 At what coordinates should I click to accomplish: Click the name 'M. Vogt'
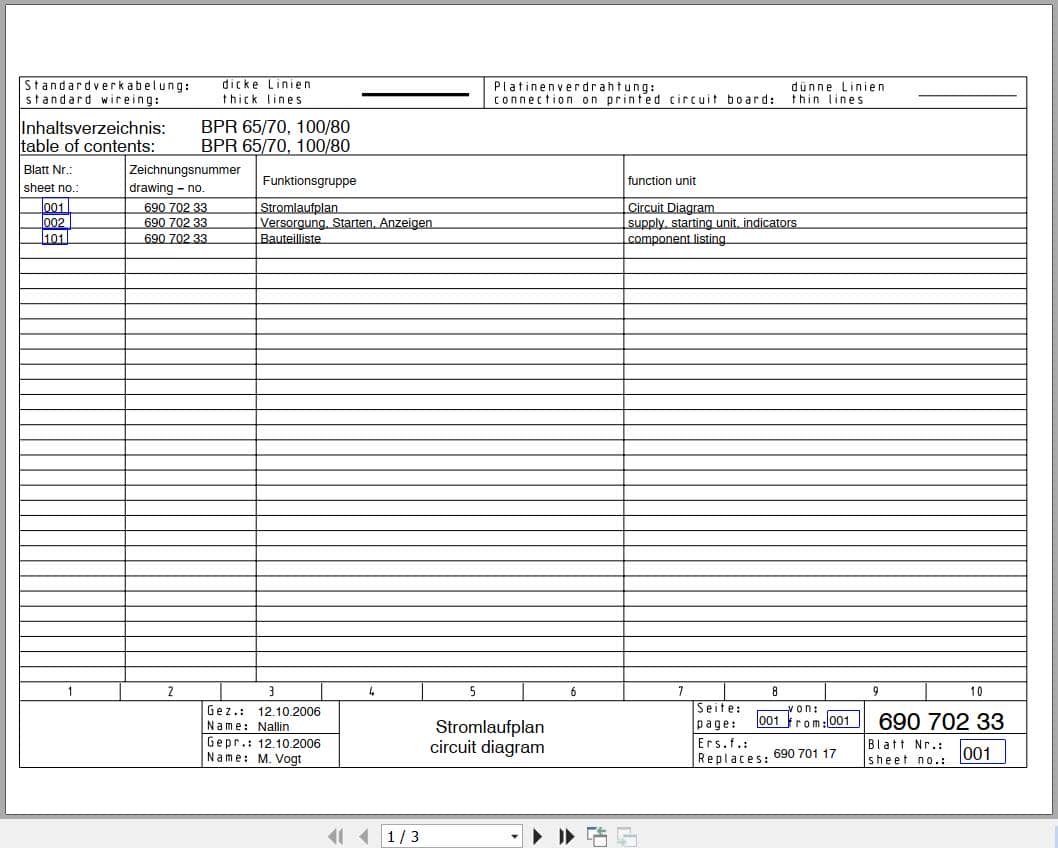(x=279, y=758)
